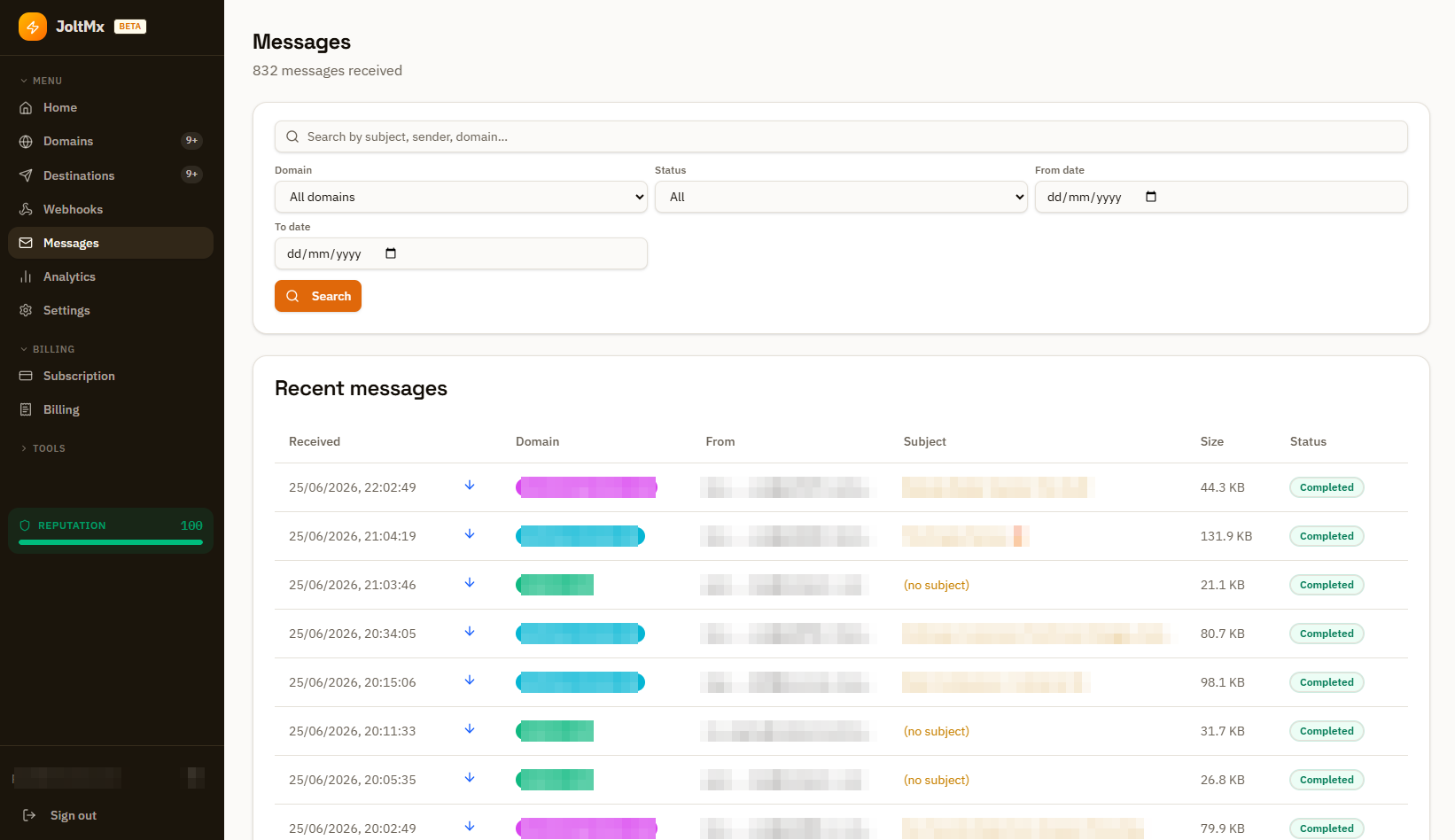This screenshot has height=840, width=1455.
Task: Open the To date calendar picker icon
Action: [391, 253]
